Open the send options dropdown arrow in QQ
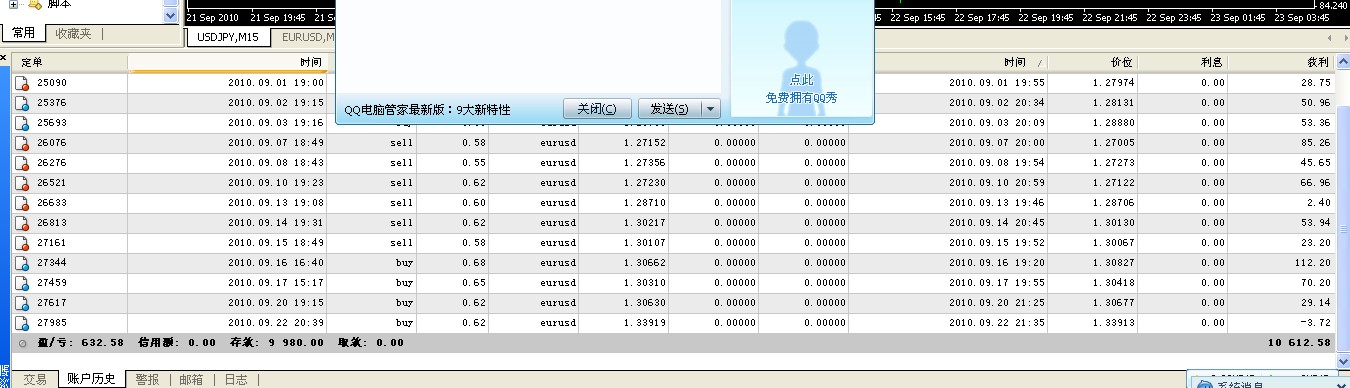The height and width of the screenshot is (388, 1350). click(x=710, y=109)
